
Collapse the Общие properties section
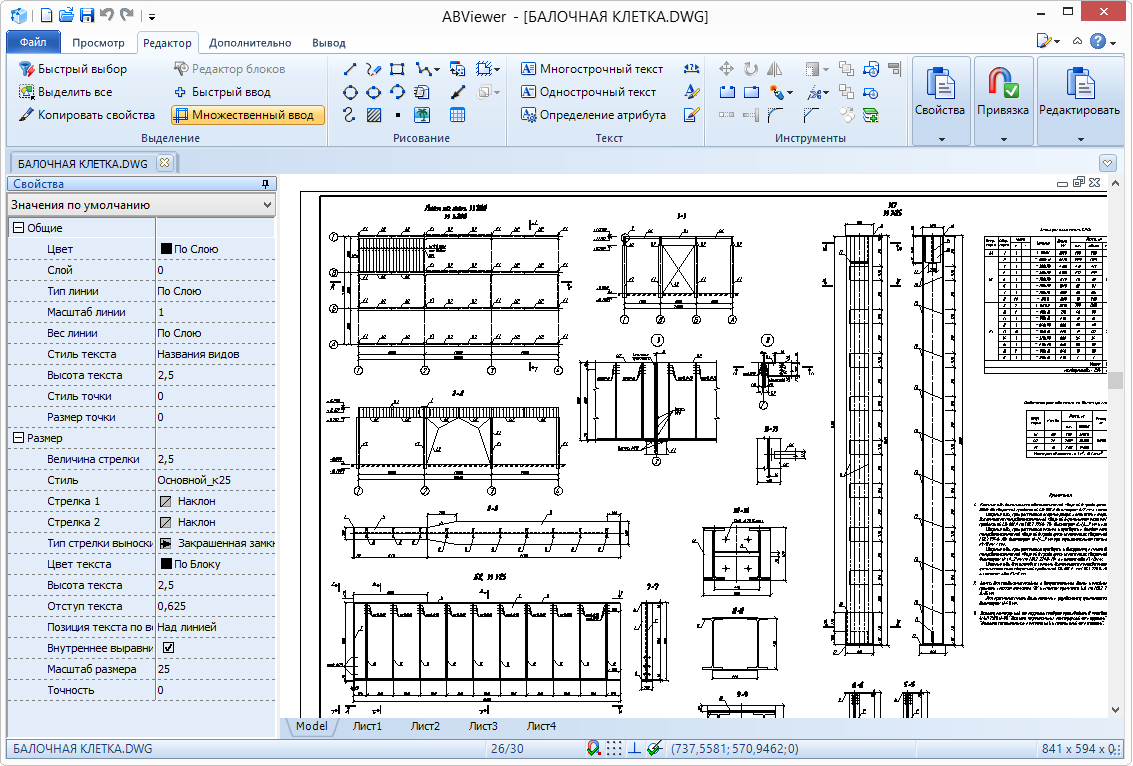pos(18,228)
